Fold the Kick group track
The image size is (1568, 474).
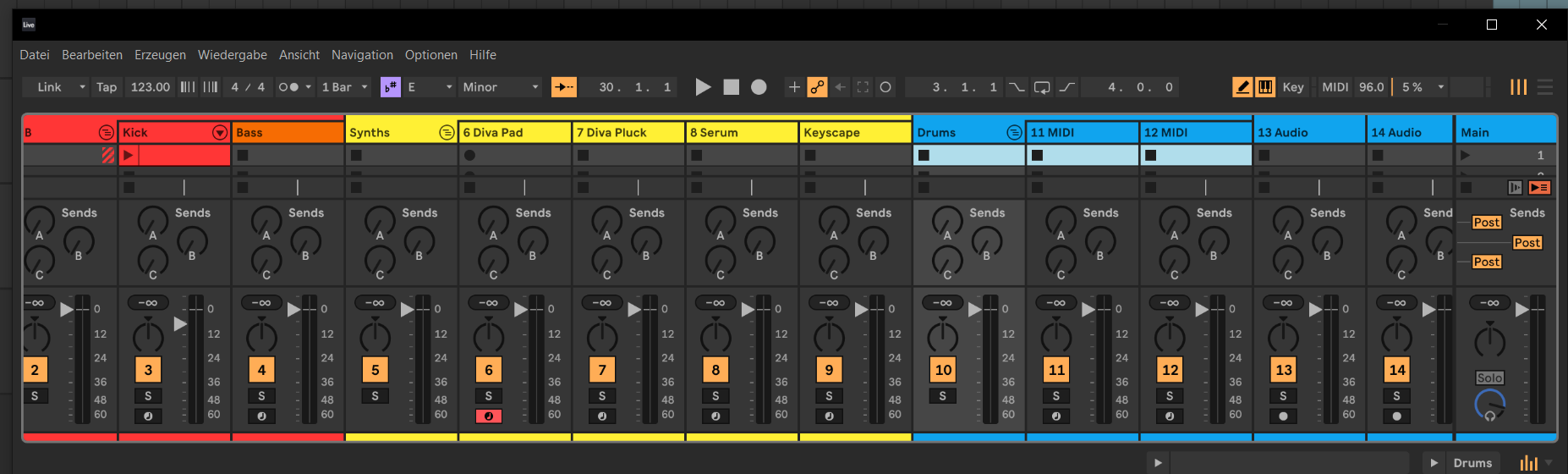pyautogui.click(x=220, y=133)
